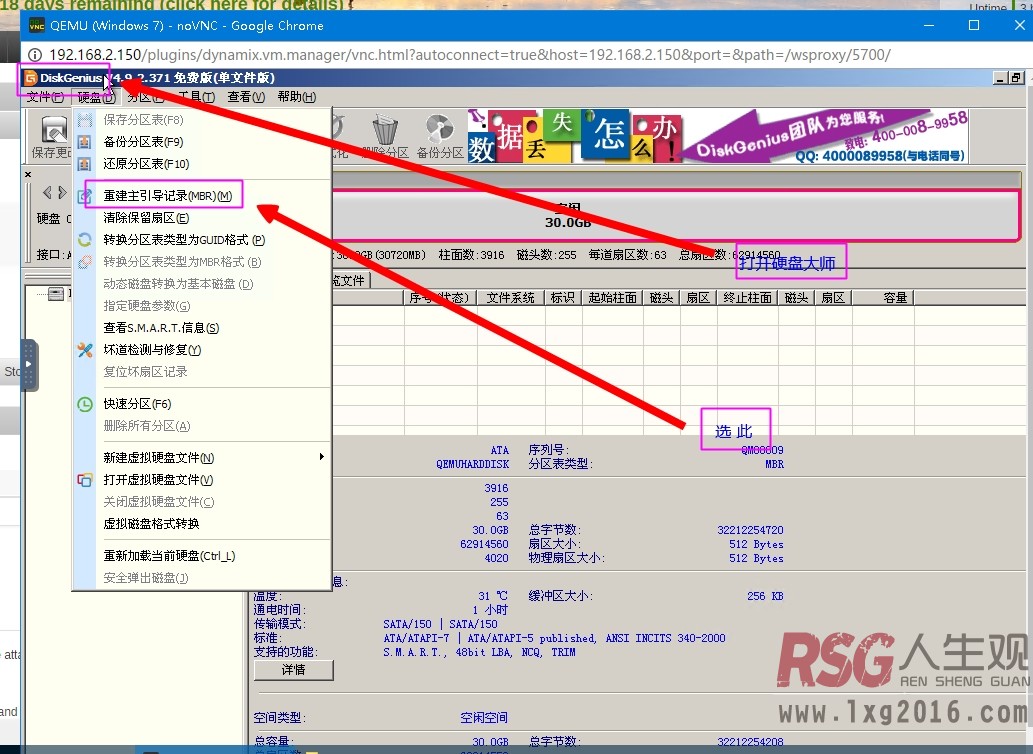The height and width of the screenshot is (754, 1033).
Task: Select 还原分区表(F10) menu entry
Action: pos(202,163)
